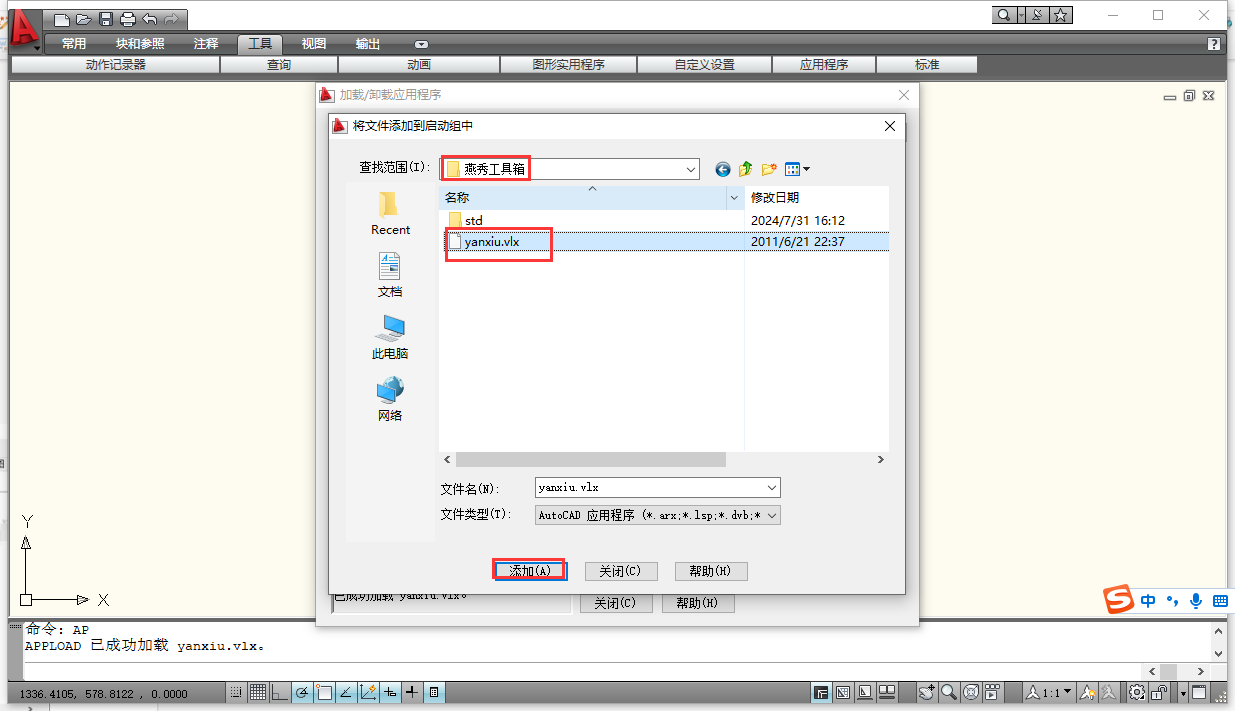
Task: Click the Print (plot) icon in quick access toolbar
Action: point(127,18)
